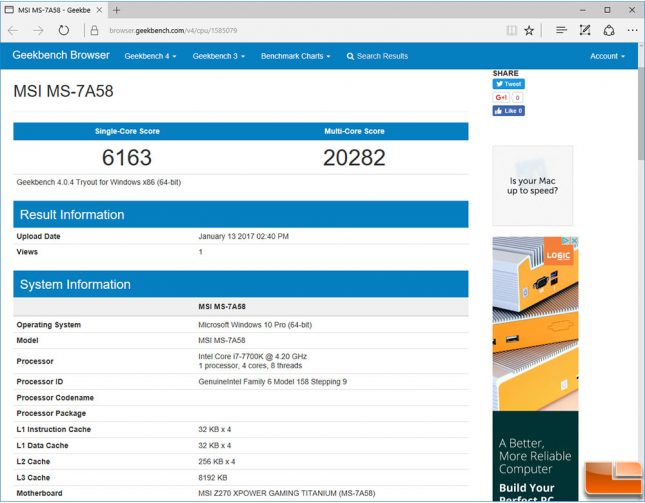Click the browser Back arrow

(13, 30)
